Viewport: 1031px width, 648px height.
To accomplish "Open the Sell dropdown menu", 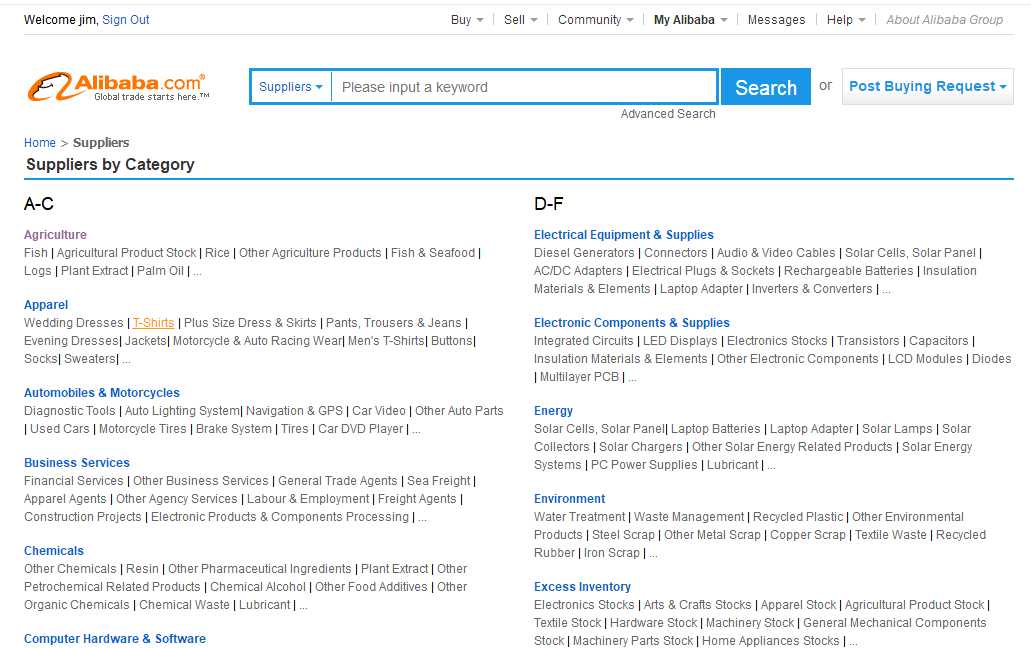I will (x=521, y=20).
